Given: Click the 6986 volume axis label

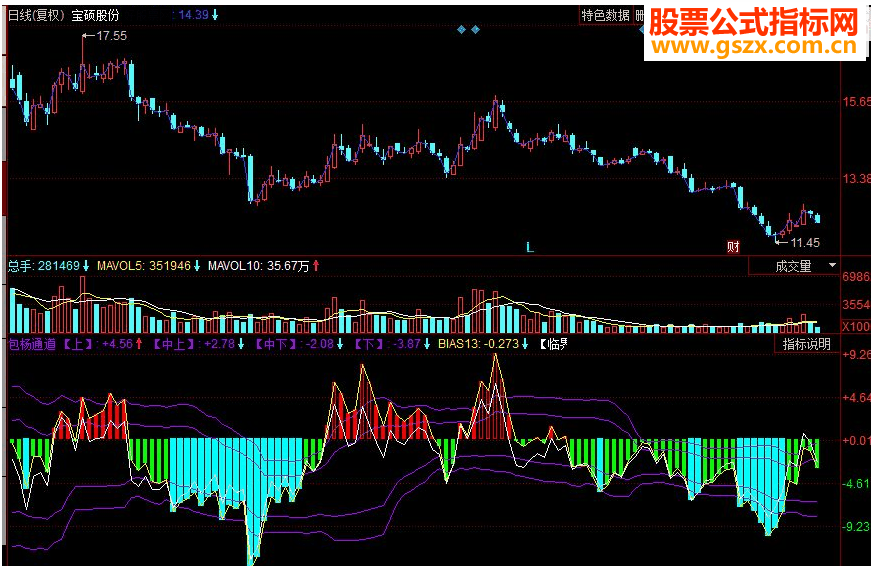Looking at the screenshot, I should point(857,277).
